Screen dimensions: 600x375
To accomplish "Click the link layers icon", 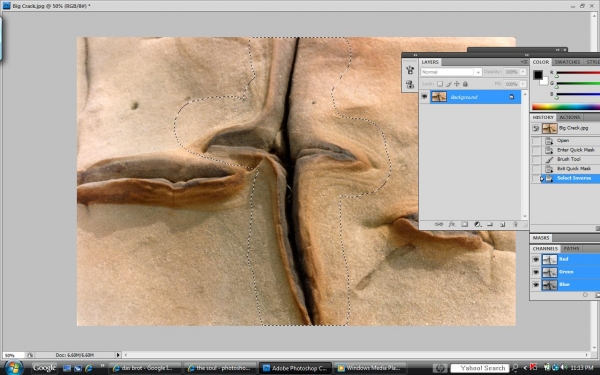I will tap(439, 224).
